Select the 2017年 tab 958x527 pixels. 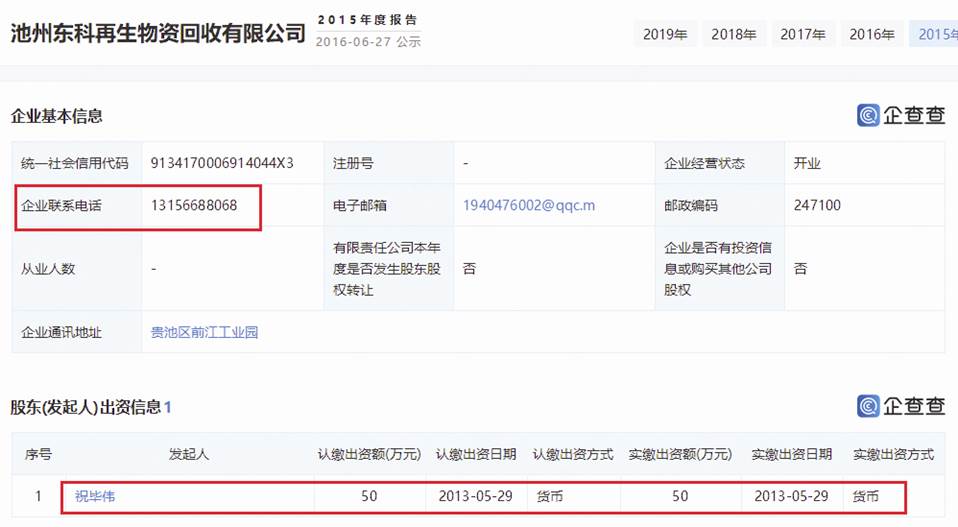pyautogui.click(x=803, y=34)
